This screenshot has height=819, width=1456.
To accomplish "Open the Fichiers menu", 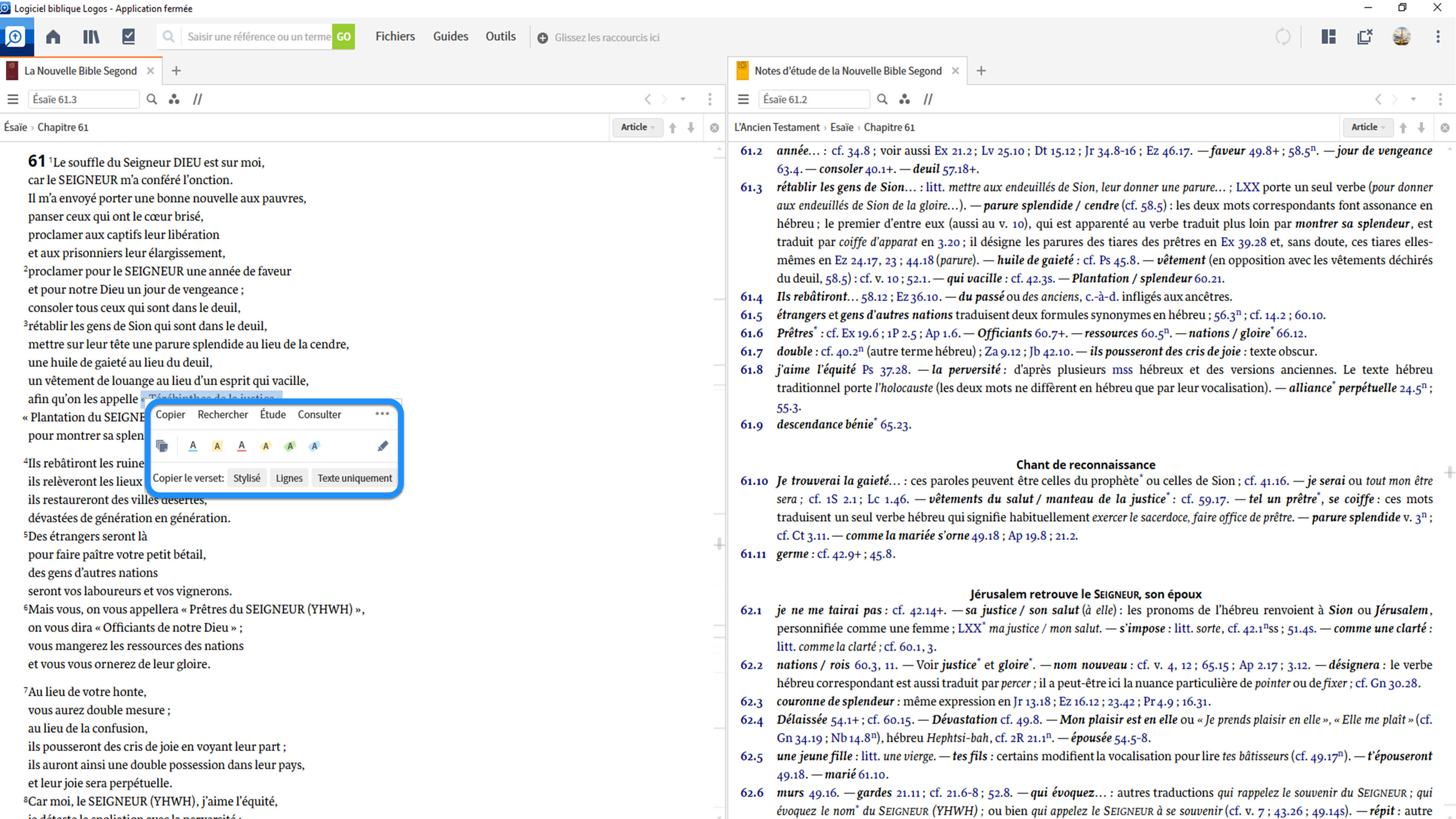I will [x=395, y=37].
